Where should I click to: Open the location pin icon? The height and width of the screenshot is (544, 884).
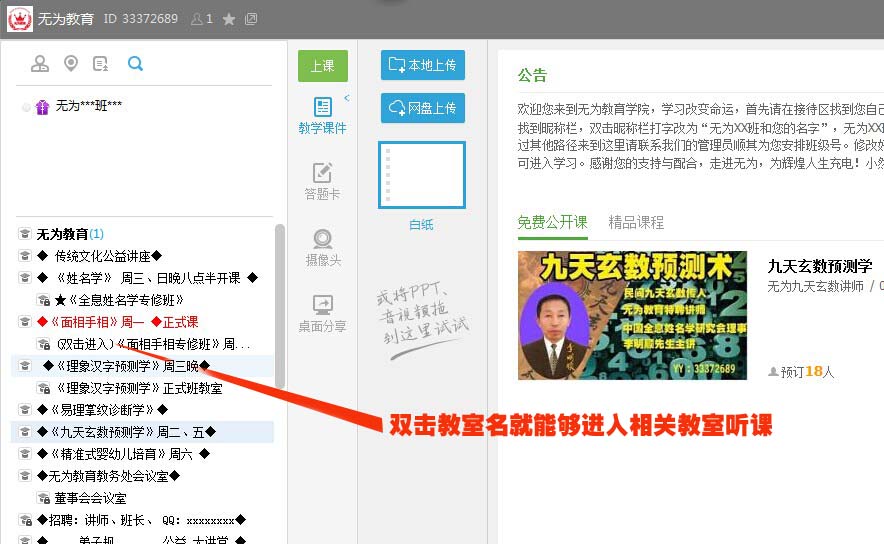click(x=71, y=64)
